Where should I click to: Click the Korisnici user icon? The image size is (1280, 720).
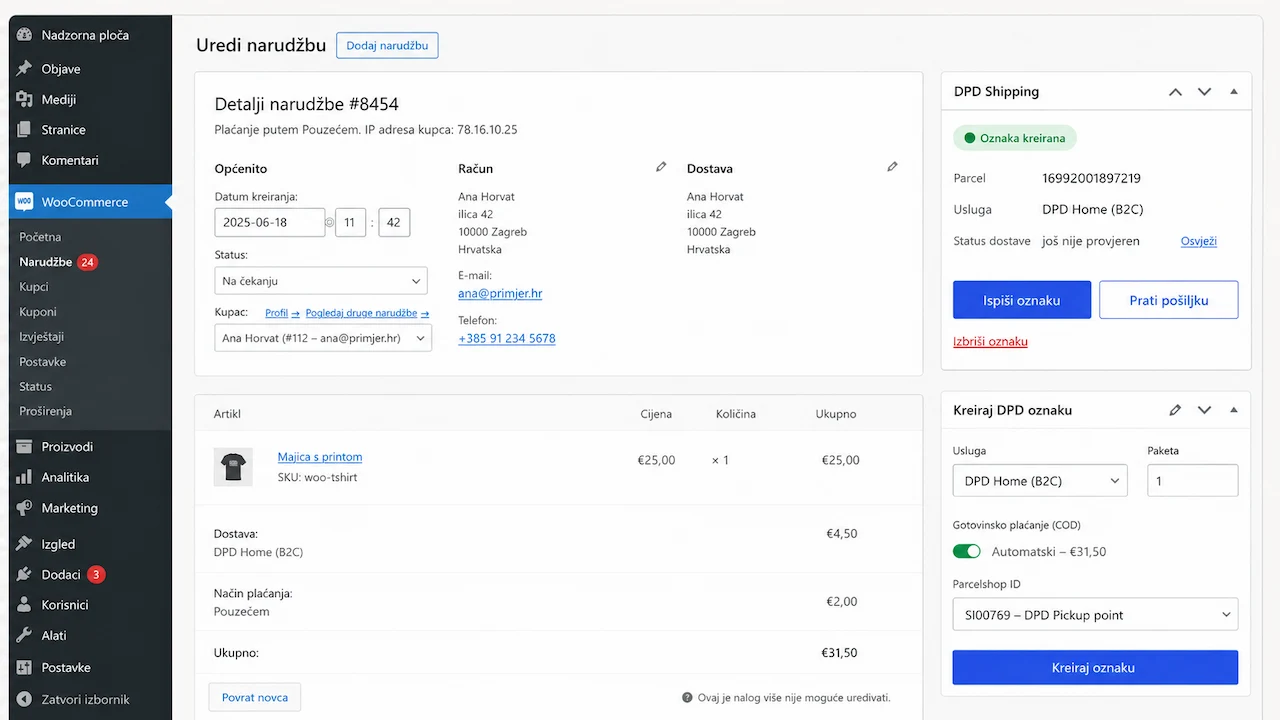pyautogui.click(x=25, y=605)
